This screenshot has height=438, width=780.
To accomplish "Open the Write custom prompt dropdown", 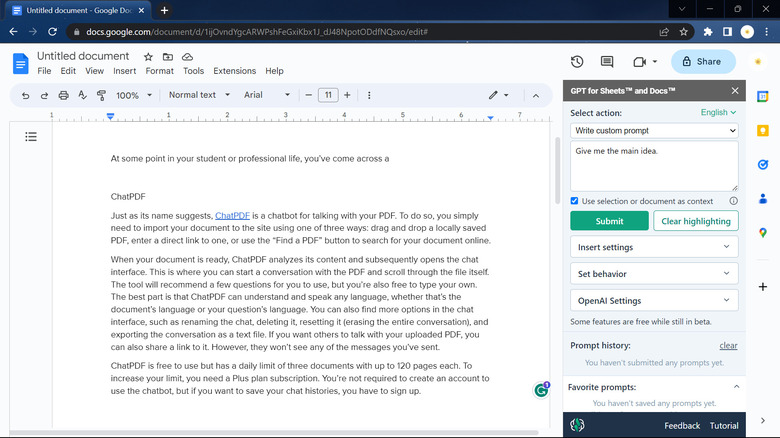I will (654, 130).
